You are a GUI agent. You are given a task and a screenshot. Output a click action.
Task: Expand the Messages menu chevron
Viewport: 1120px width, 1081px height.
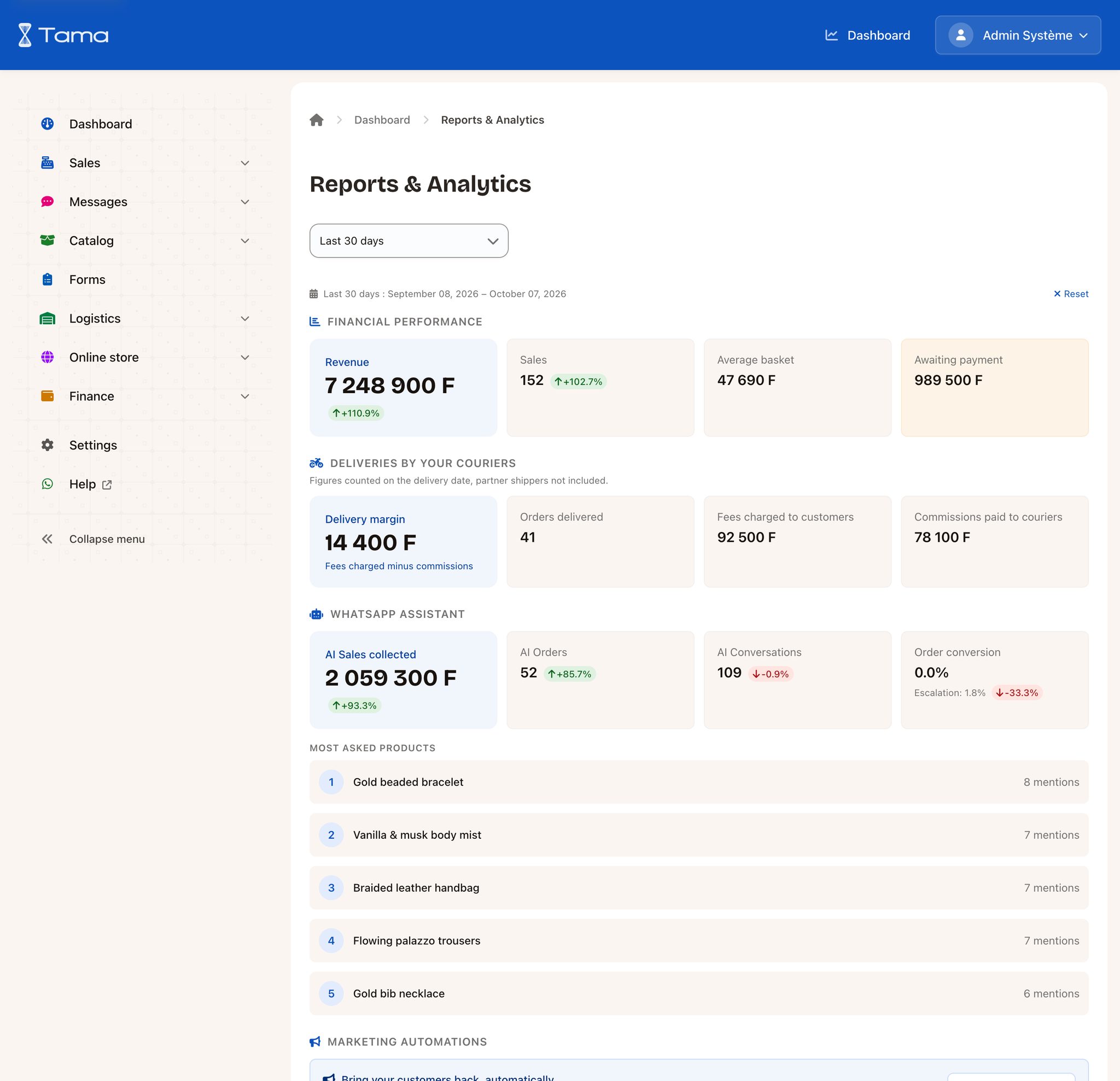click(245, 201)
